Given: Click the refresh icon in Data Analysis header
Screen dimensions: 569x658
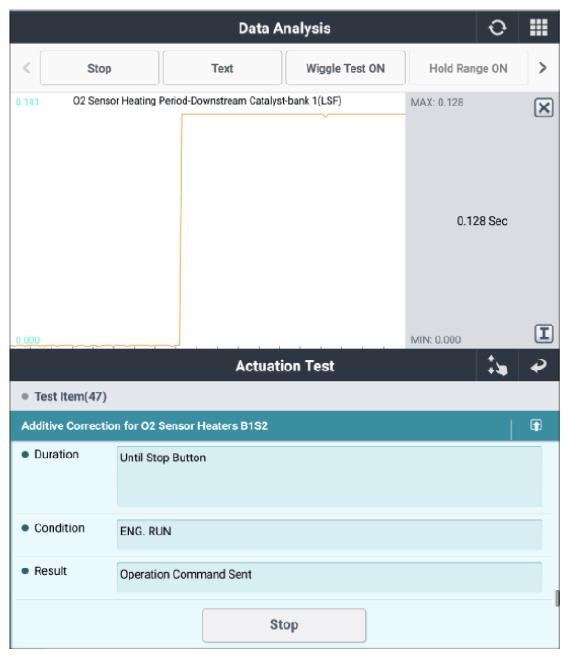Looking at the screenshot, I should 497,28.
